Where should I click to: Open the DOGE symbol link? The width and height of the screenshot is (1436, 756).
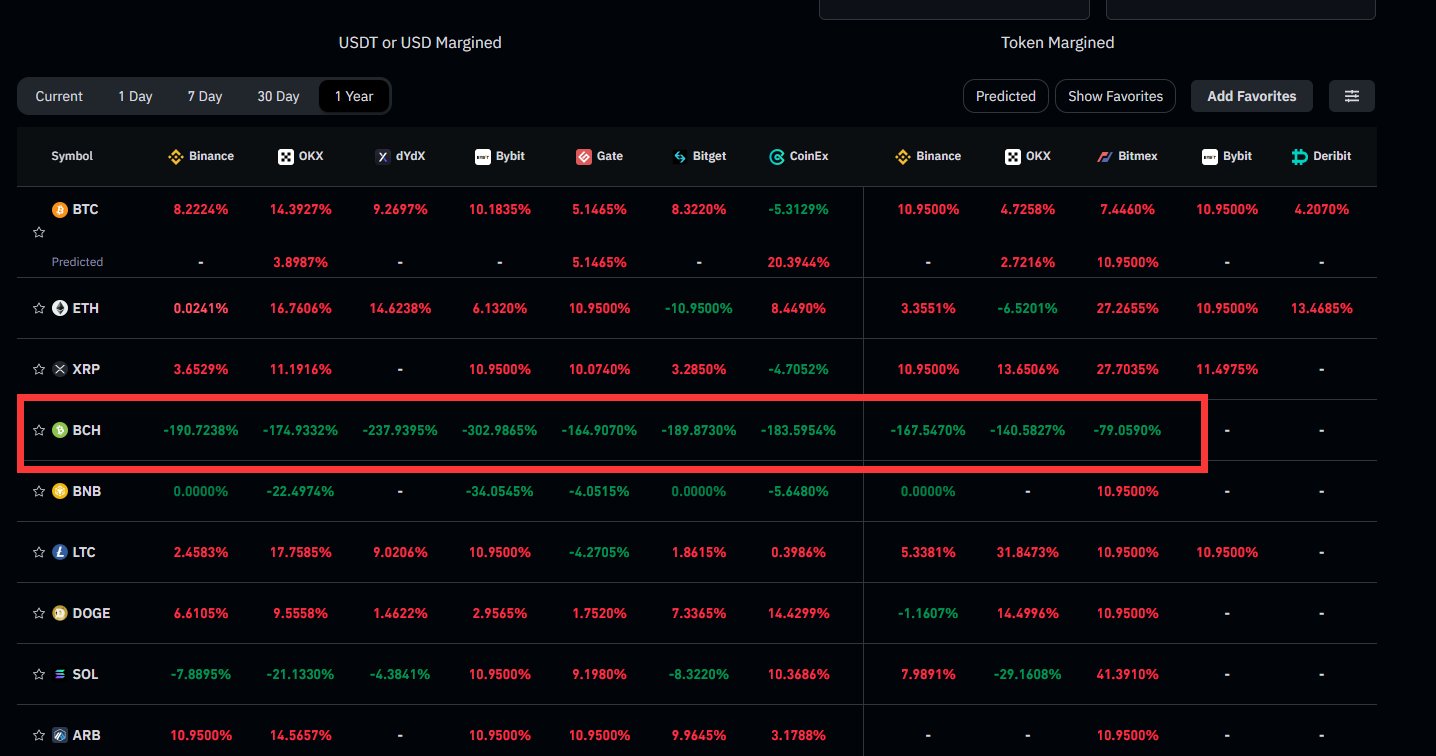[x=91, y=613]
